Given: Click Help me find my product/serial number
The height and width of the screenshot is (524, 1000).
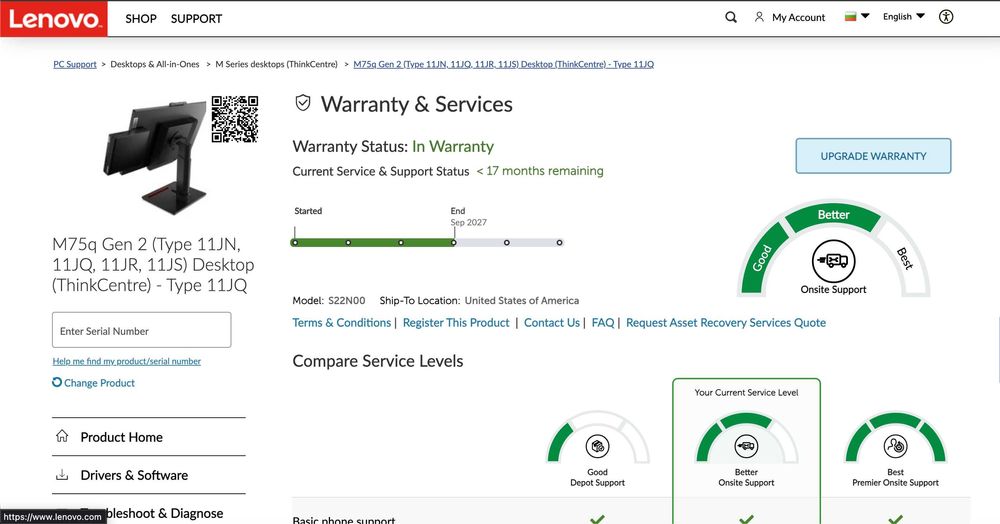Looking at the screenshot, I should click(126, 361).
